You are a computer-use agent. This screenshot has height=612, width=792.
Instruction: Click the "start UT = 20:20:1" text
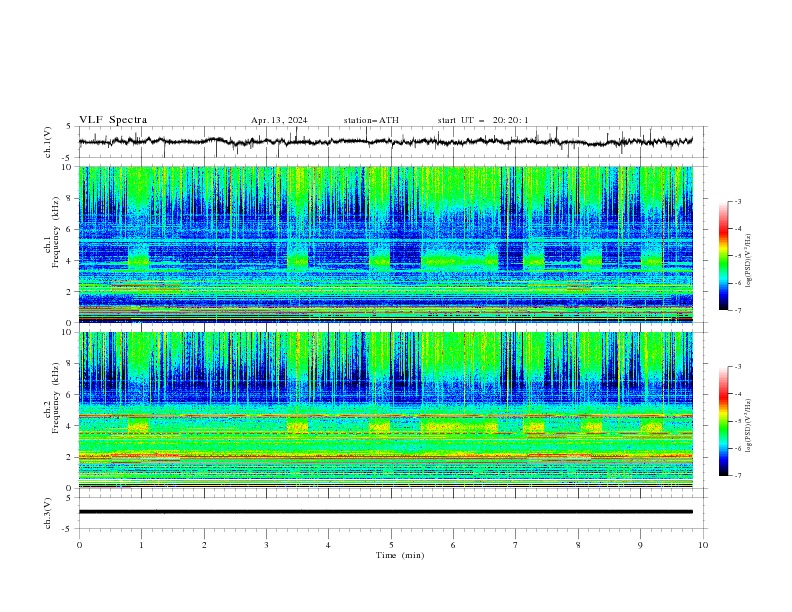pyautogui.click(x=483, y=120)
